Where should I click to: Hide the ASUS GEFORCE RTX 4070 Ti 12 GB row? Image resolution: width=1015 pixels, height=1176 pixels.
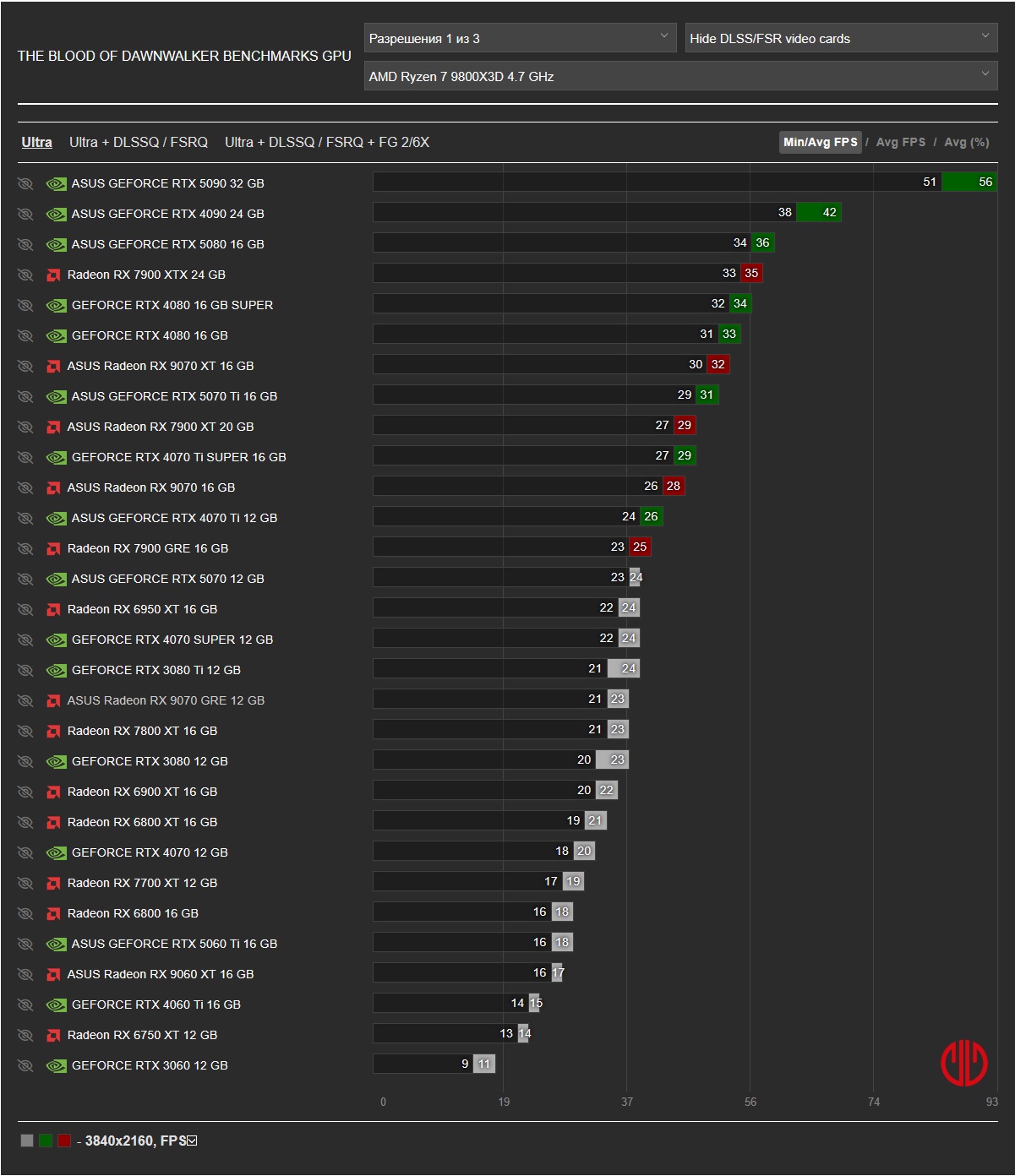(x=25, y=518)
